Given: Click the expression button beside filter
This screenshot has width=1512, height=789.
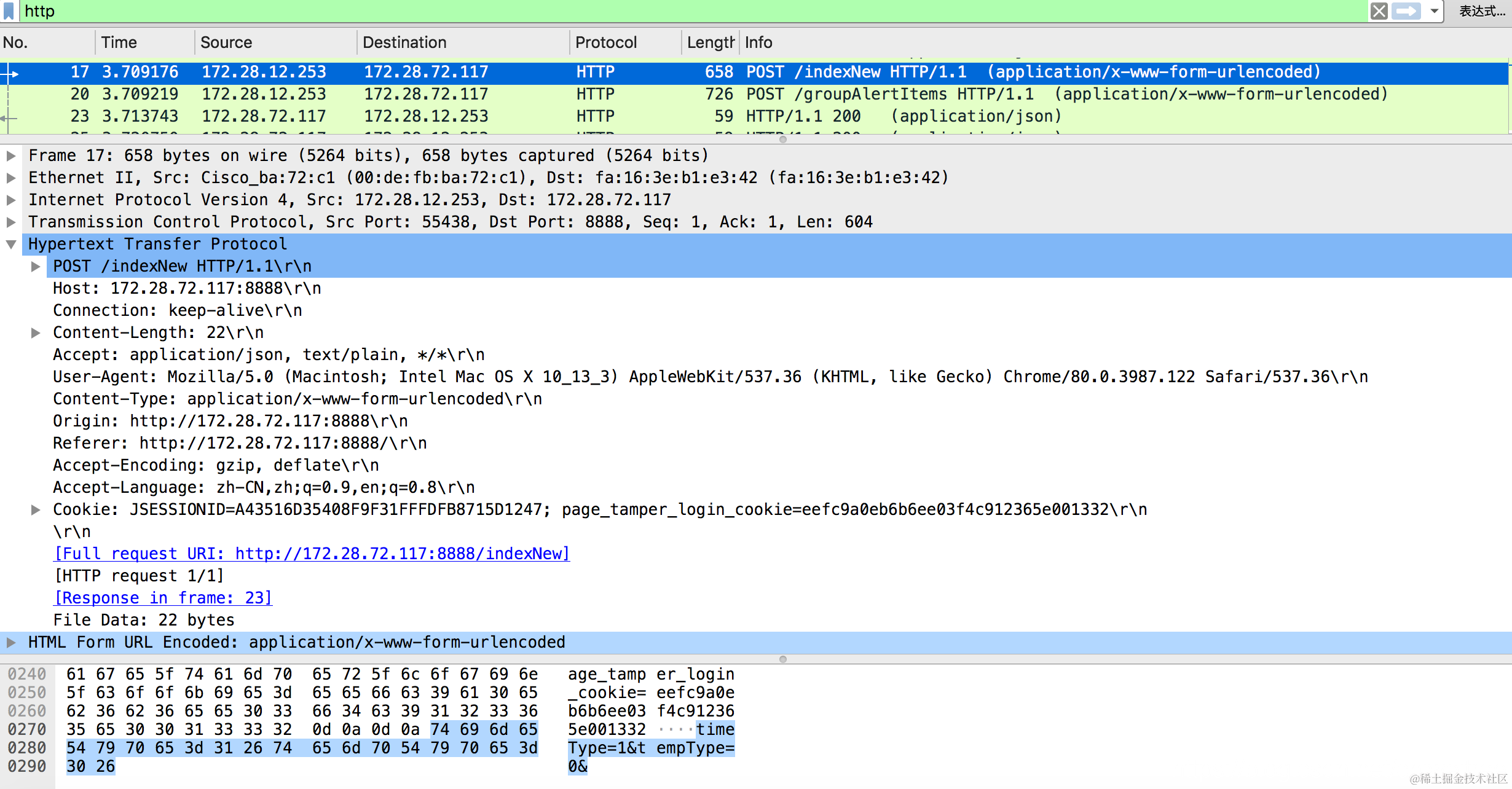Looking at the screenshot, I should pyautogui.click(x=1482, y=11).
